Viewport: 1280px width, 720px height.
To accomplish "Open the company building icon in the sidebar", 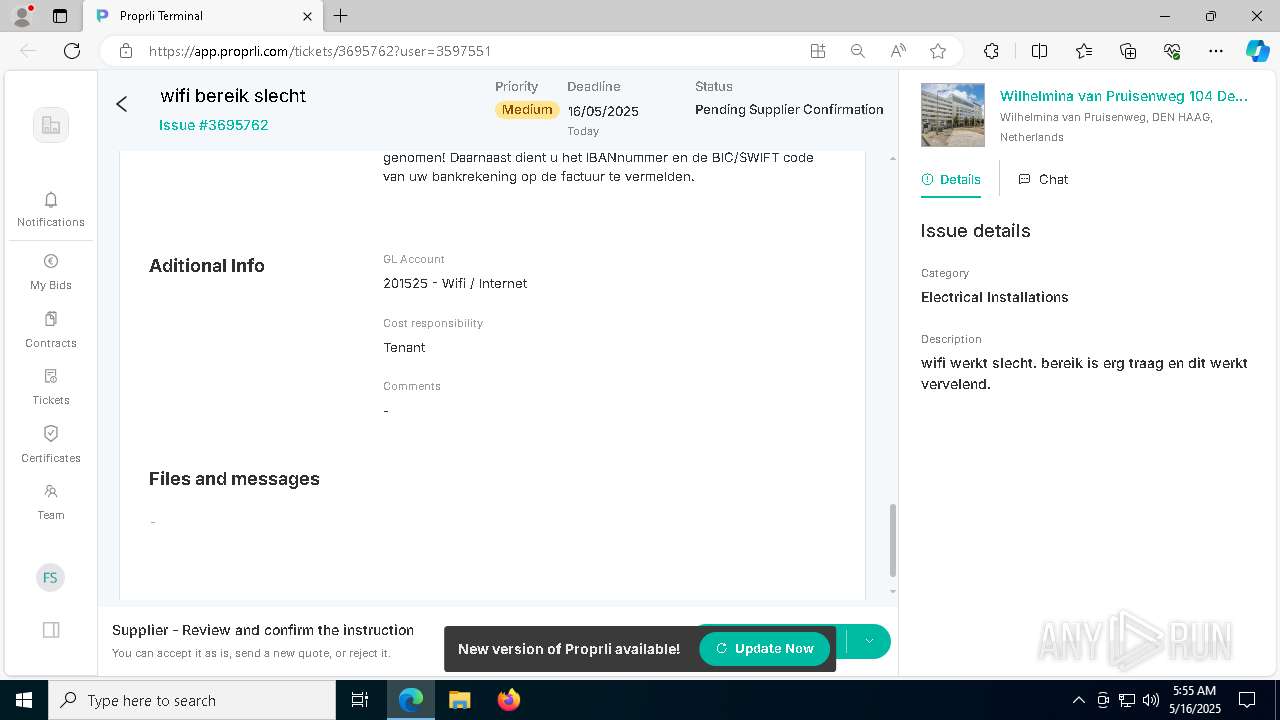I will (51, 125).
